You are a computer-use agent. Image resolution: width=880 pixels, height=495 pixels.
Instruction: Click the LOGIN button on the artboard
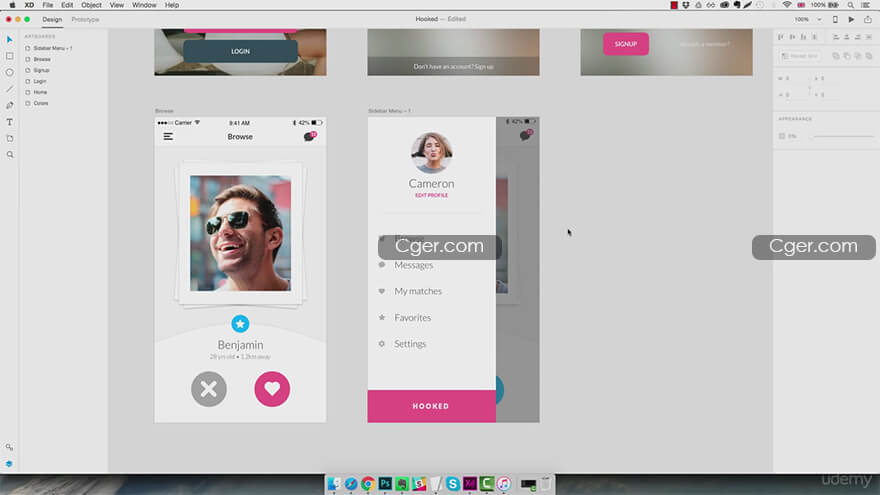240,51
